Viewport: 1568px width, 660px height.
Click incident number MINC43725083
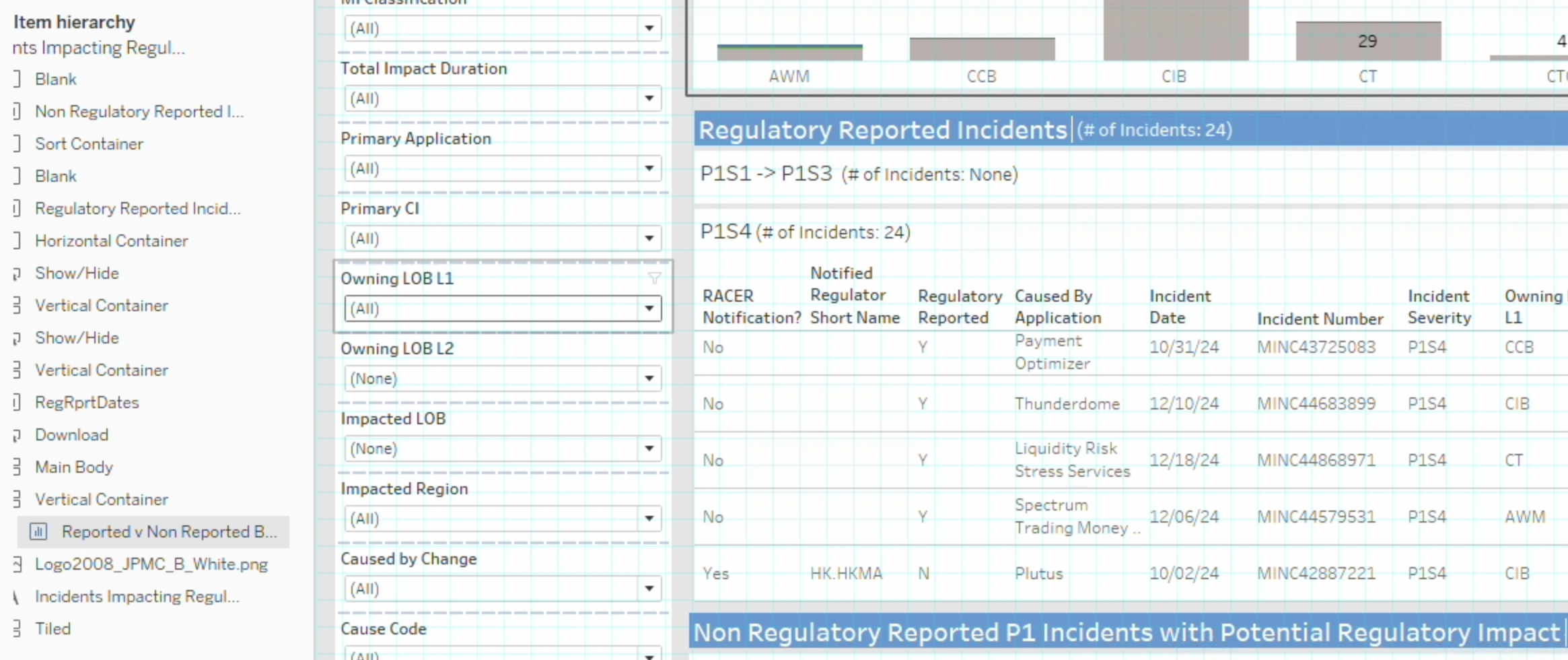click(1316, 347)
